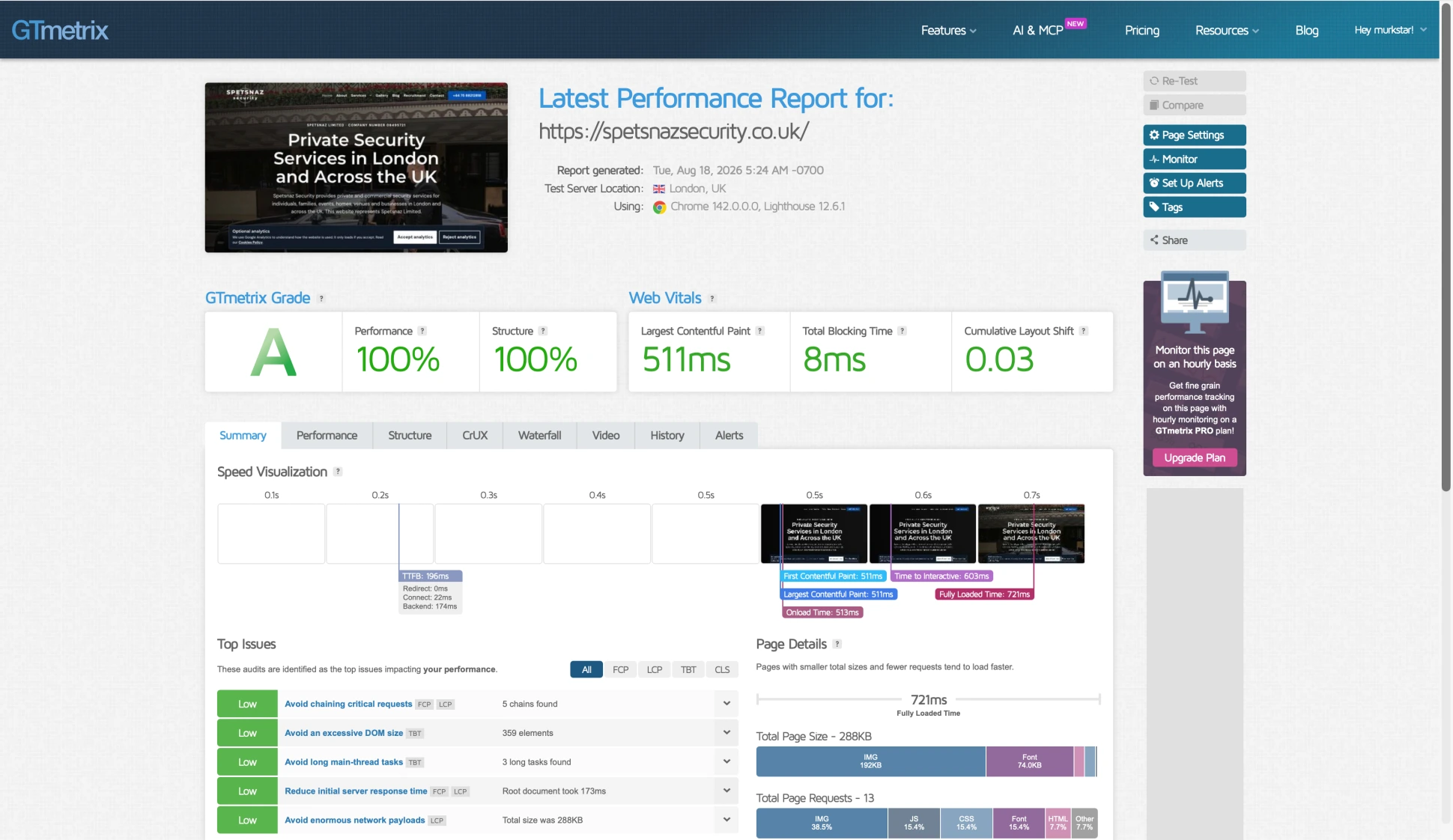The image size is (1453, 840).
Task: Open the AI & MCP page
Action: coord(1038,31)
